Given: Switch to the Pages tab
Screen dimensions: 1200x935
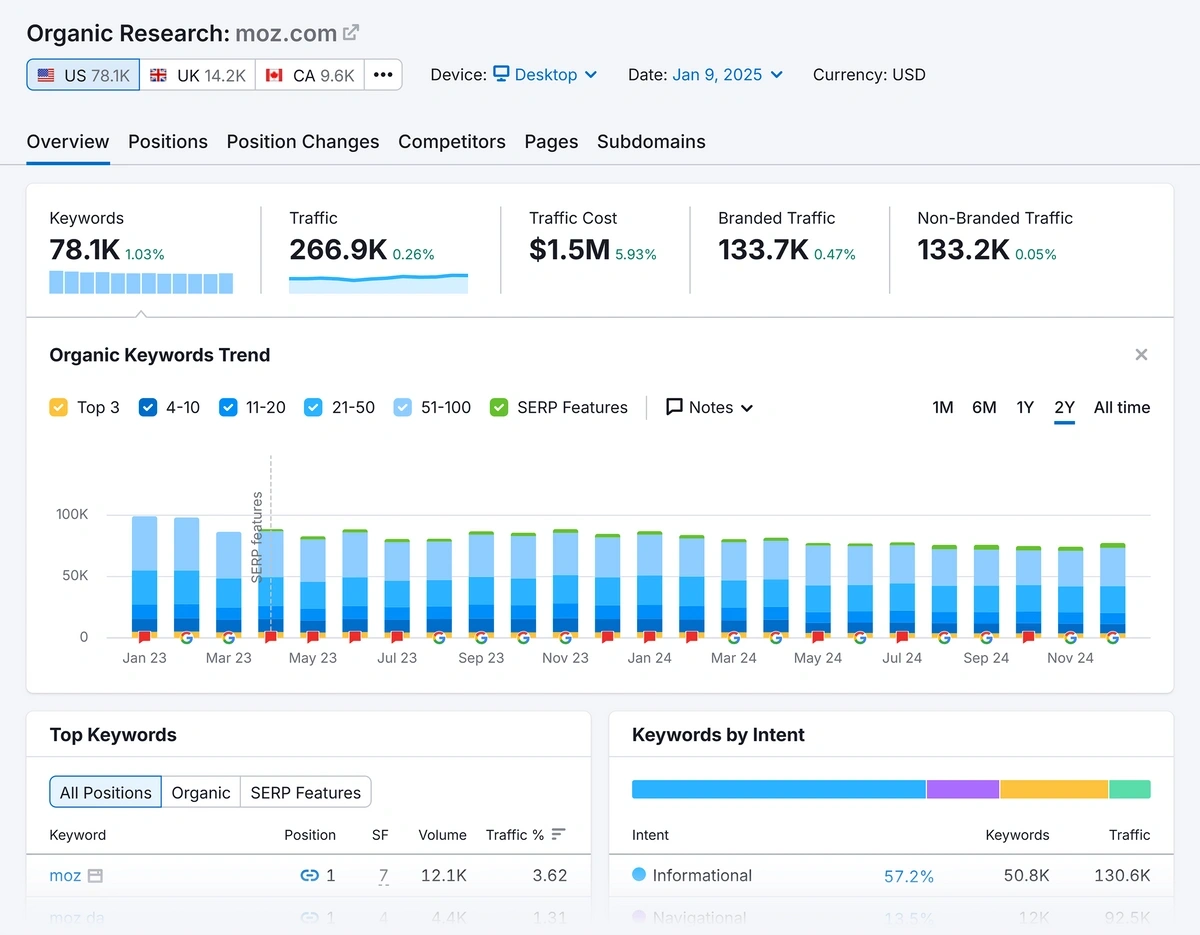Looking at the screenshot, I should (551, 142).
